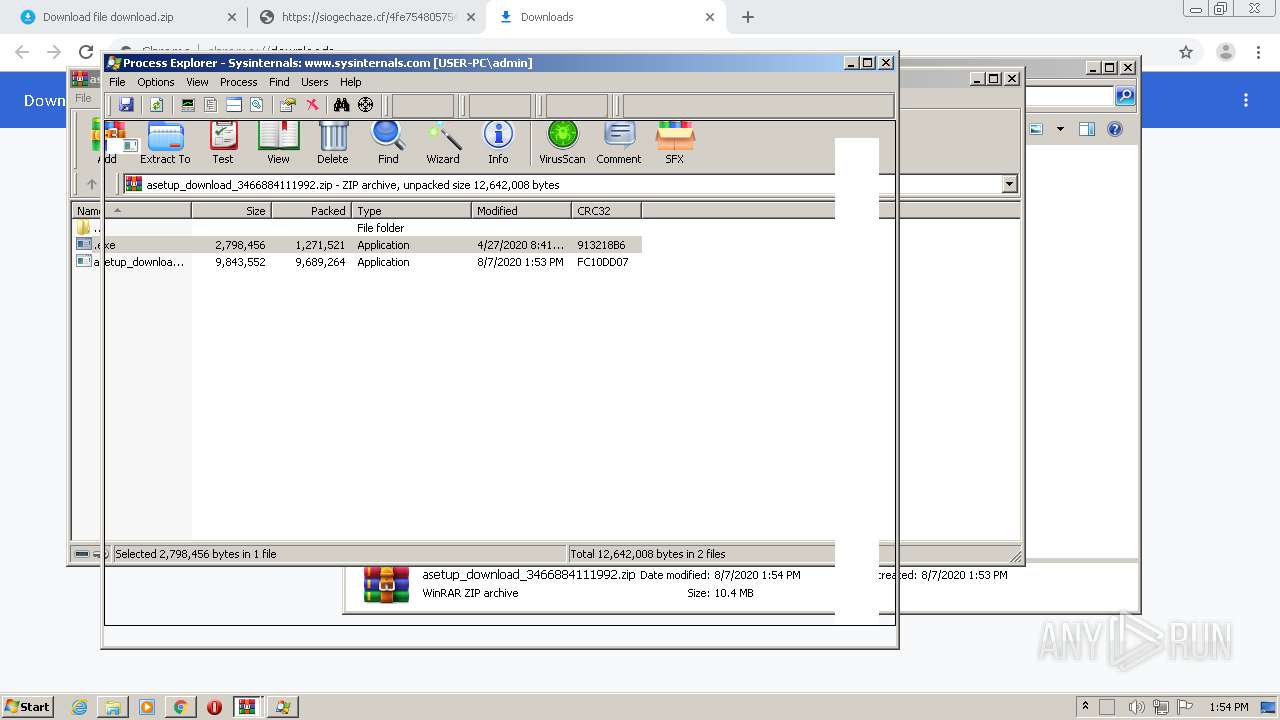Open System Information graph icon in Process Explorer
This screenshot has width=1280, height=720.
[187, 104]
